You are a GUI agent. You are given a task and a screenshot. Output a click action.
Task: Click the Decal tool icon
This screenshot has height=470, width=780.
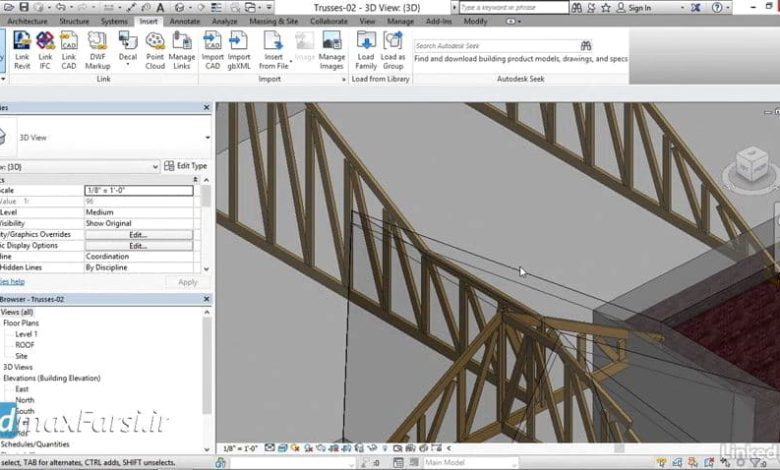128,41
